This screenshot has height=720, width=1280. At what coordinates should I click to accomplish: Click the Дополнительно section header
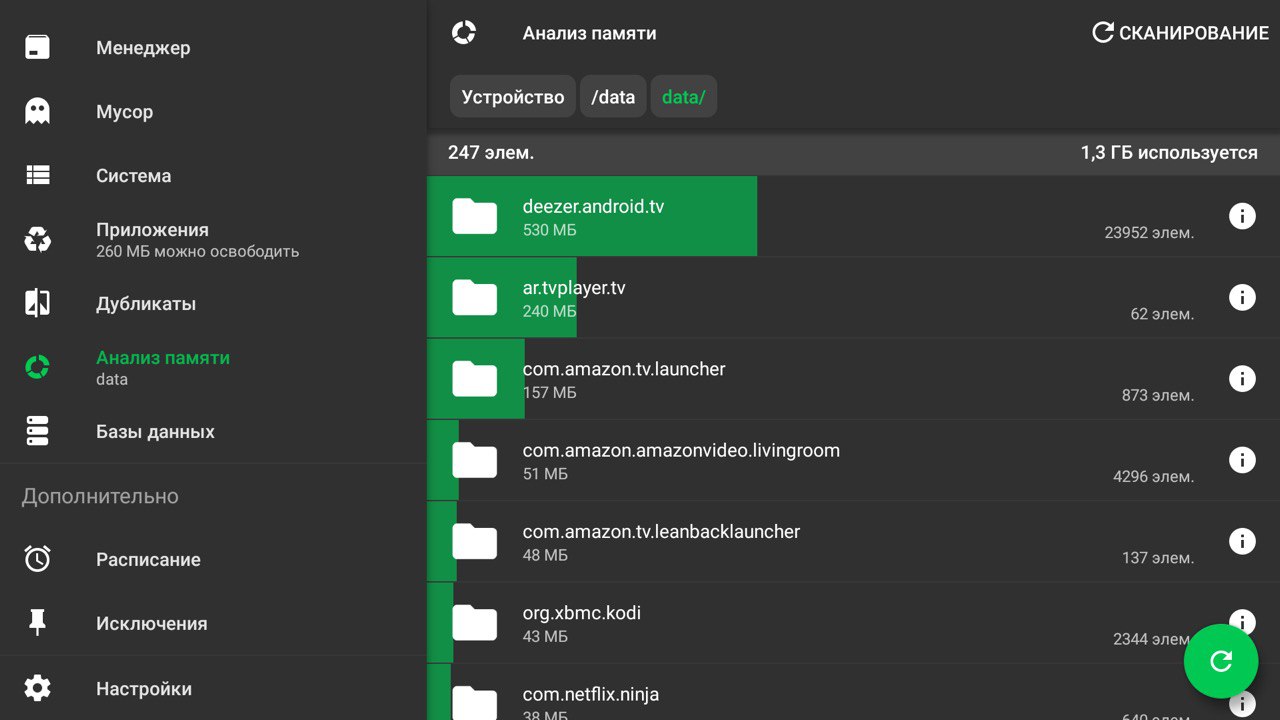click(x=100, y=496)
